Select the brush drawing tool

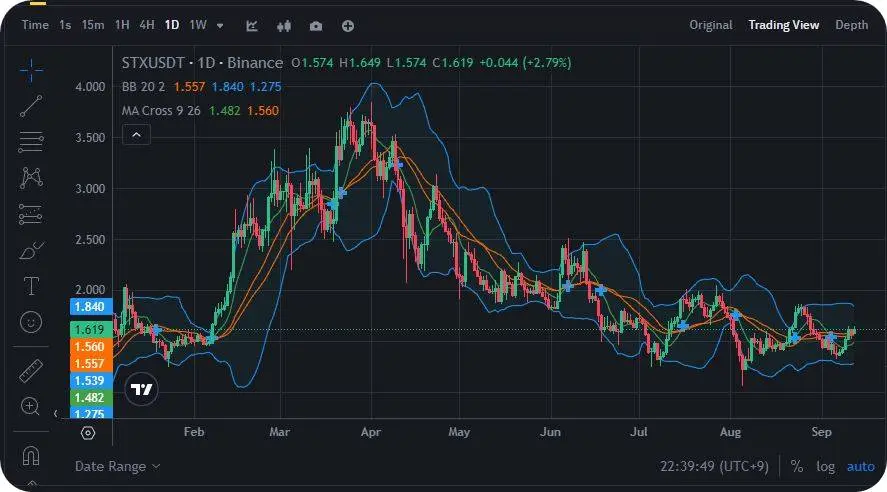[x=31, y=251]
